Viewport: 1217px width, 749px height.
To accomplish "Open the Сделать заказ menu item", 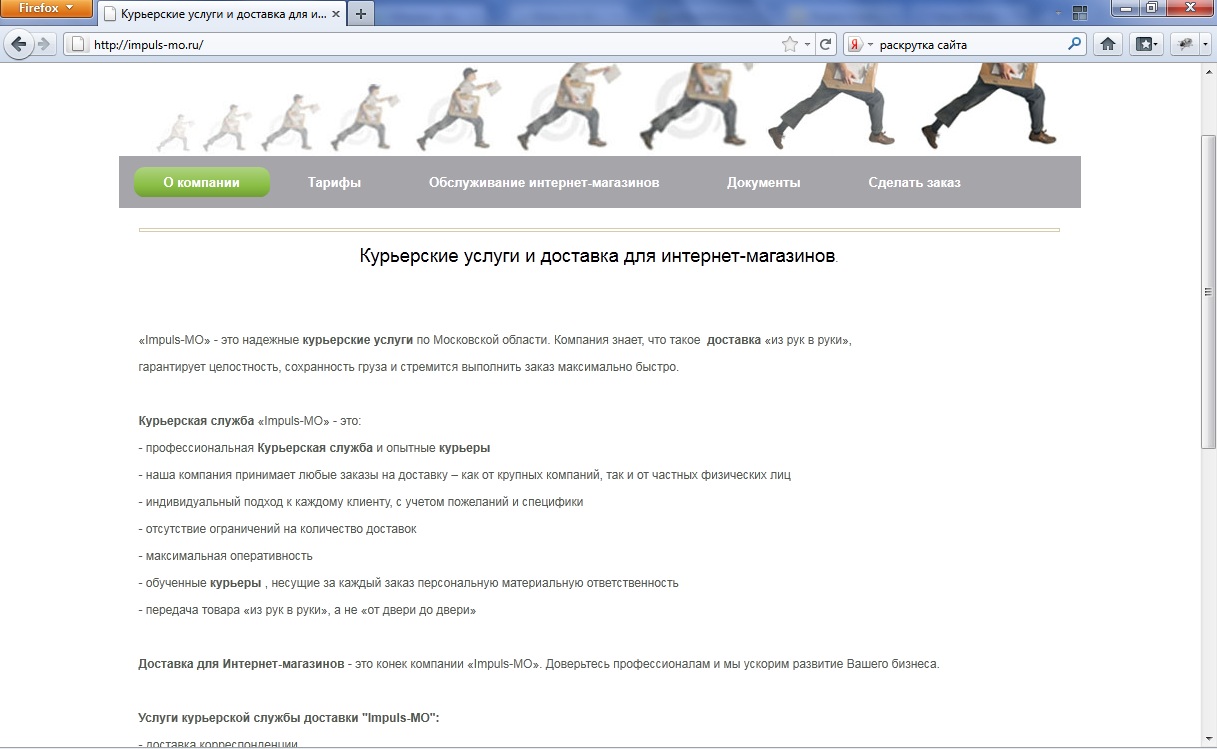I will pos(914,182).
